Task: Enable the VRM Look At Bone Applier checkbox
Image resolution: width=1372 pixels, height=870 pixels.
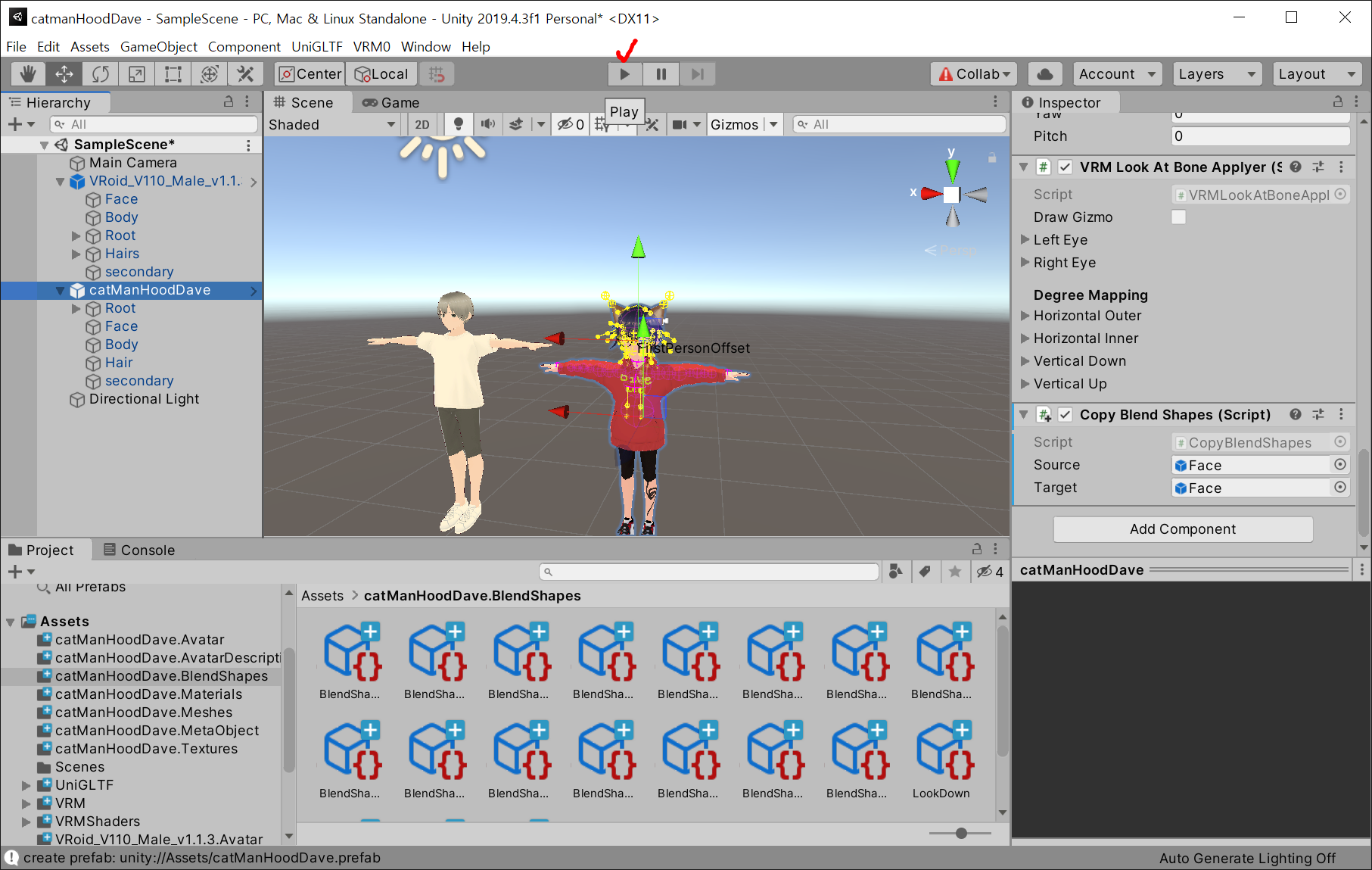Action: point(1065,167)
